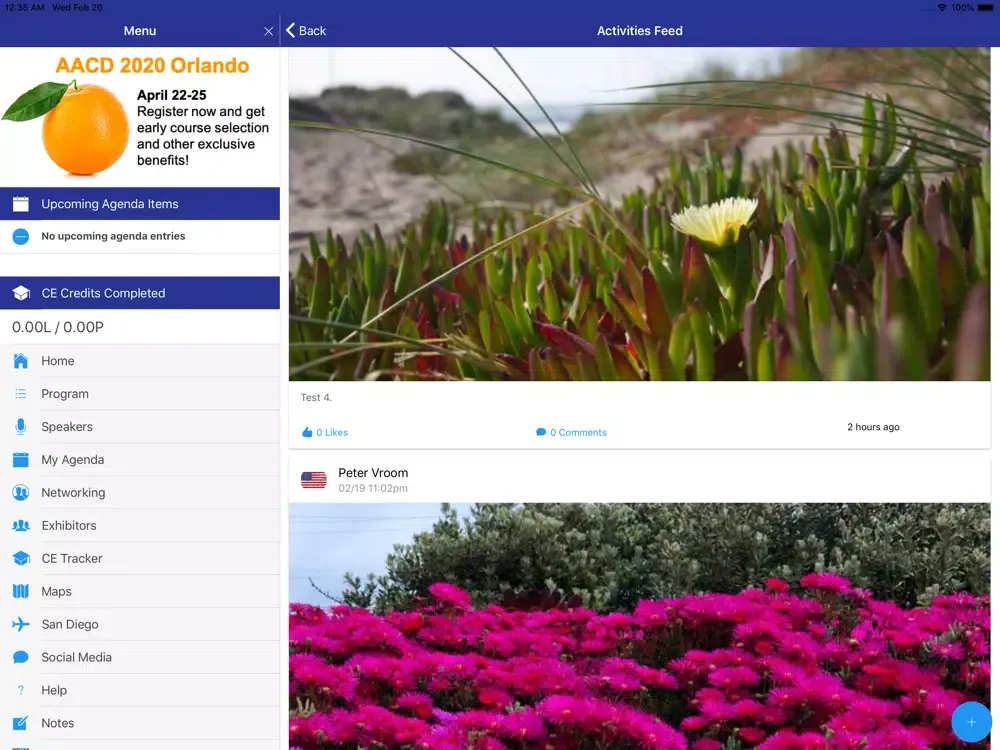Like the Test 4 post

324,432
